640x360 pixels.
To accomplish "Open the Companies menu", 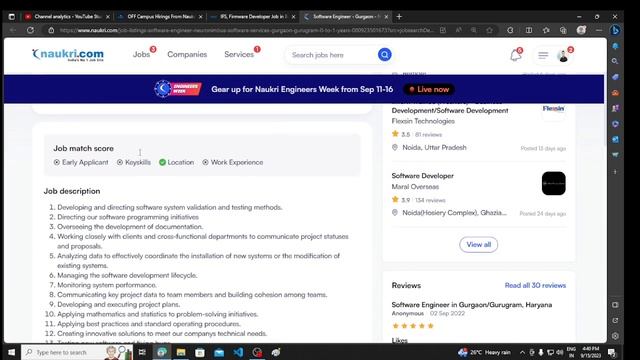I will click(x=187, y=54).
